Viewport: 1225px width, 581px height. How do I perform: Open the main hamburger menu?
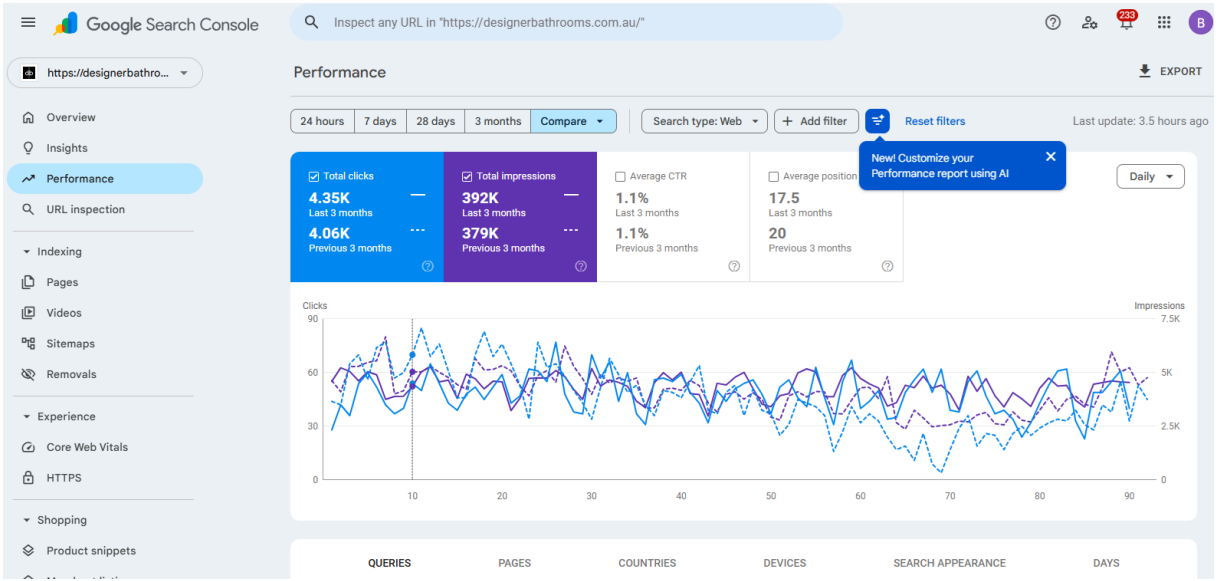(x=28, y=23)
